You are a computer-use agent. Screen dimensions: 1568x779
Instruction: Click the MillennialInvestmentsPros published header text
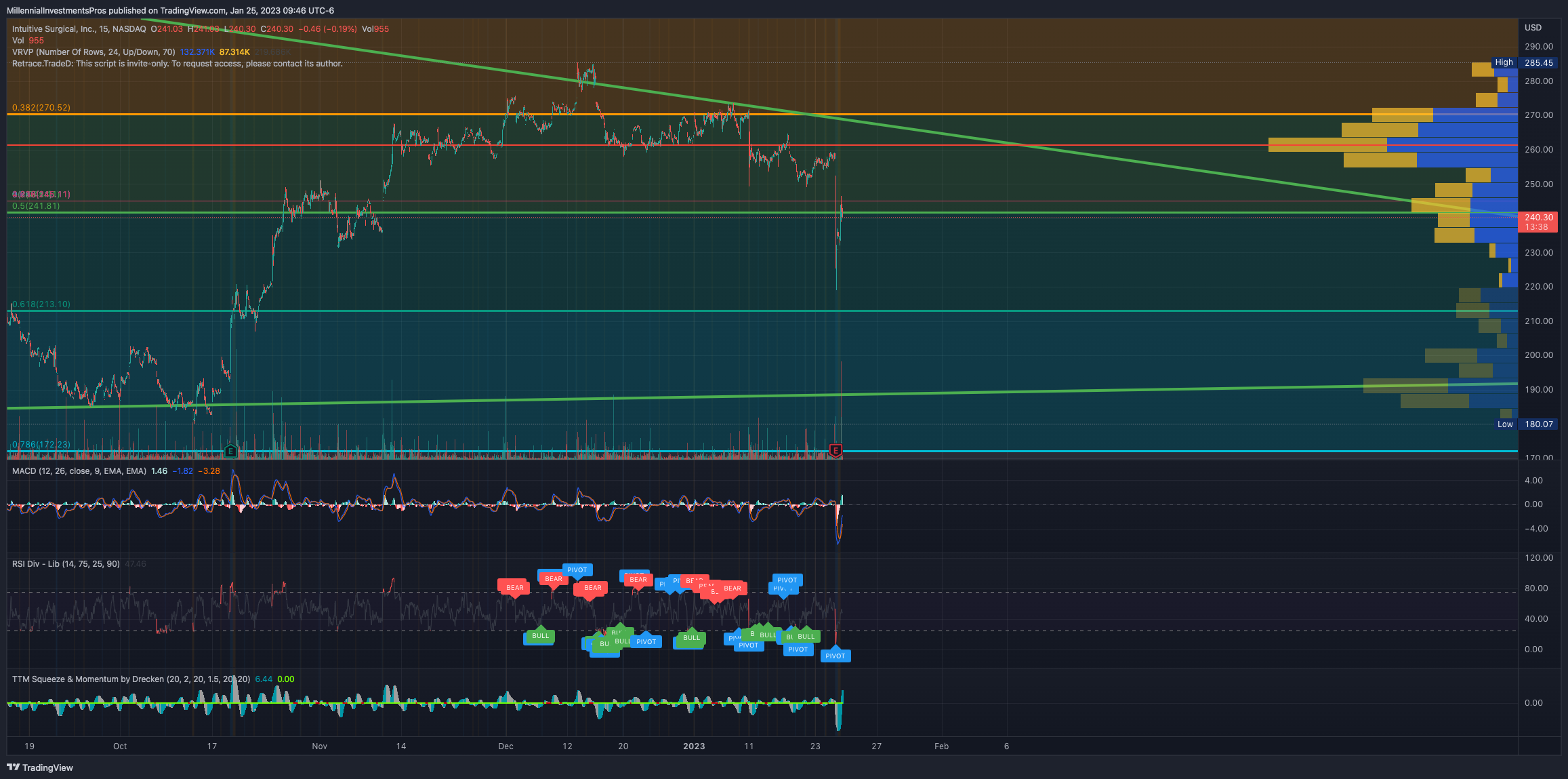pos(170,10)
